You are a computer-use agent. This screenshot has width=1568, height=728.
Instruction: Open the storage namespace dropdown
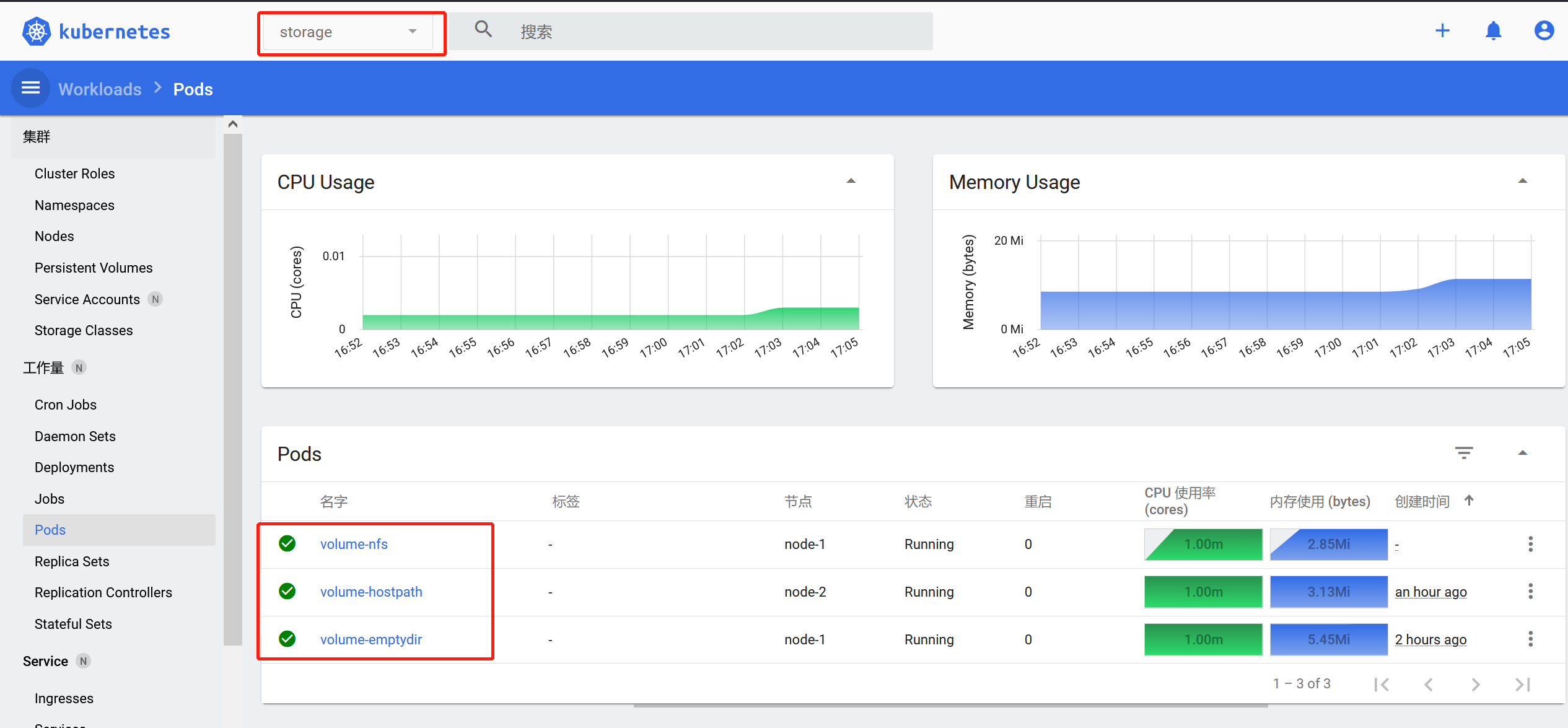[x=348, y=32]
